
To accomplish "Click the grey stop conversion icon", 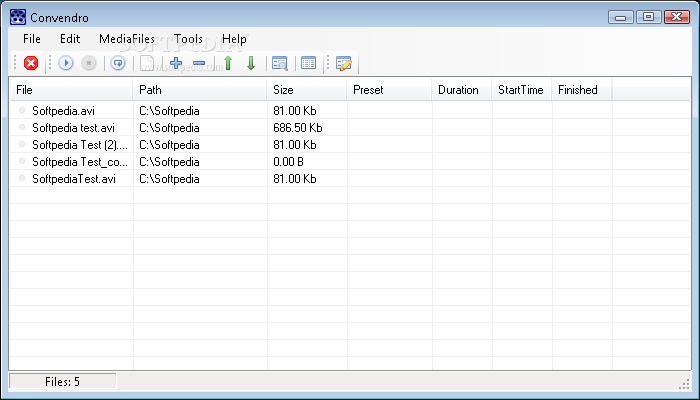I will tap(89, 63).
